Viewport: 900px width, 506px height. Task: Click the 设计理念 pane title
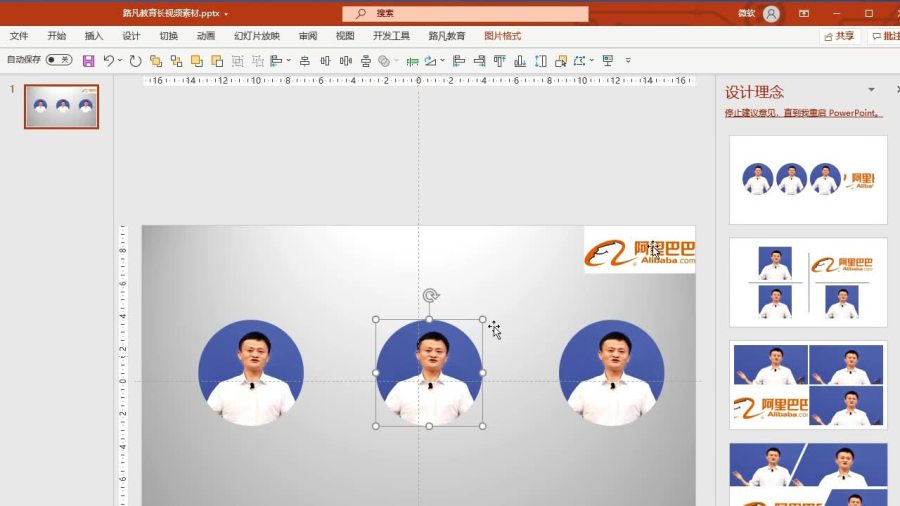pos(754,92)
